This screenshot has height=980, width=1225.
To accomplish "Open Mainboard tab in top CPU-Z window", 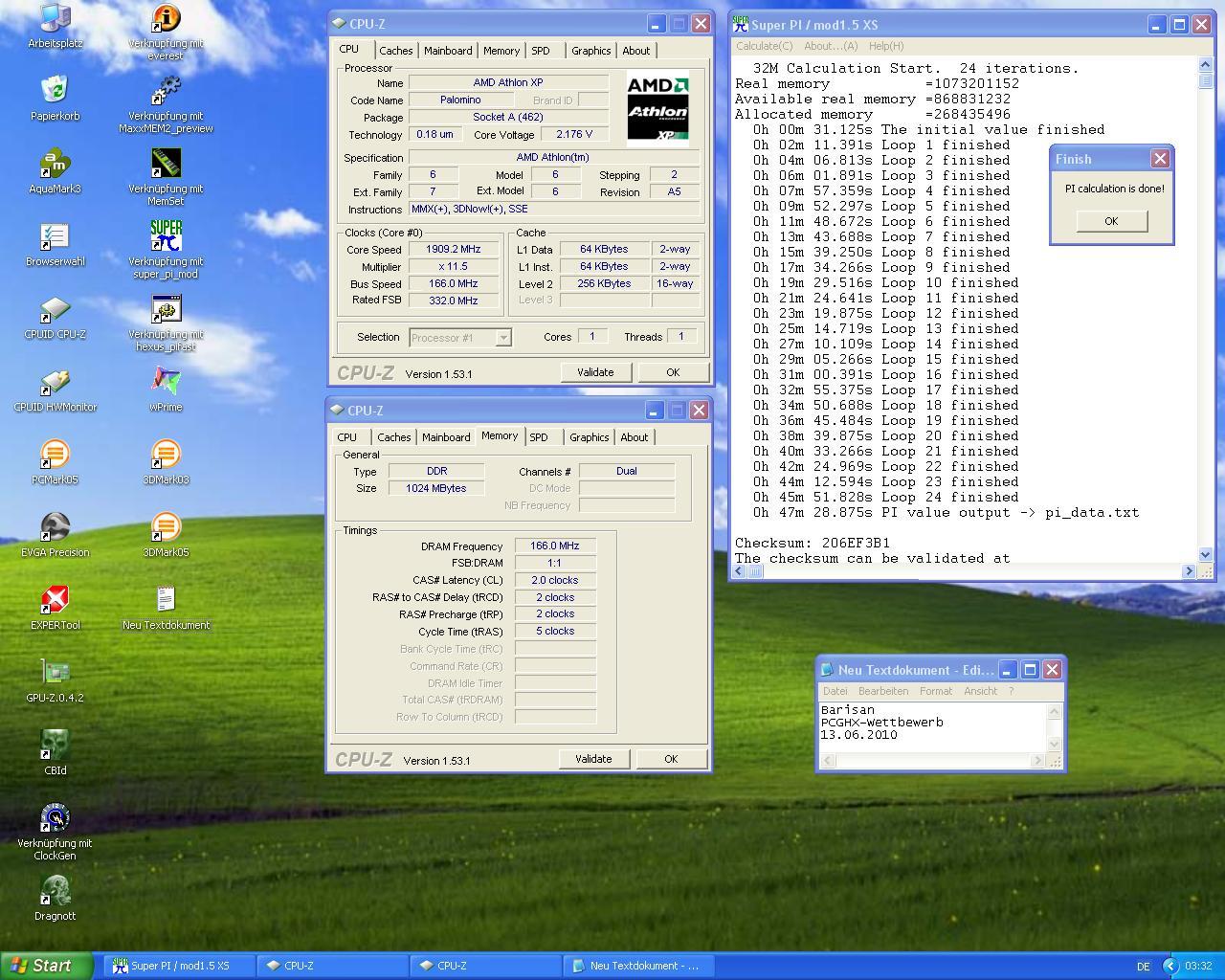I will [x=448, y=51].
